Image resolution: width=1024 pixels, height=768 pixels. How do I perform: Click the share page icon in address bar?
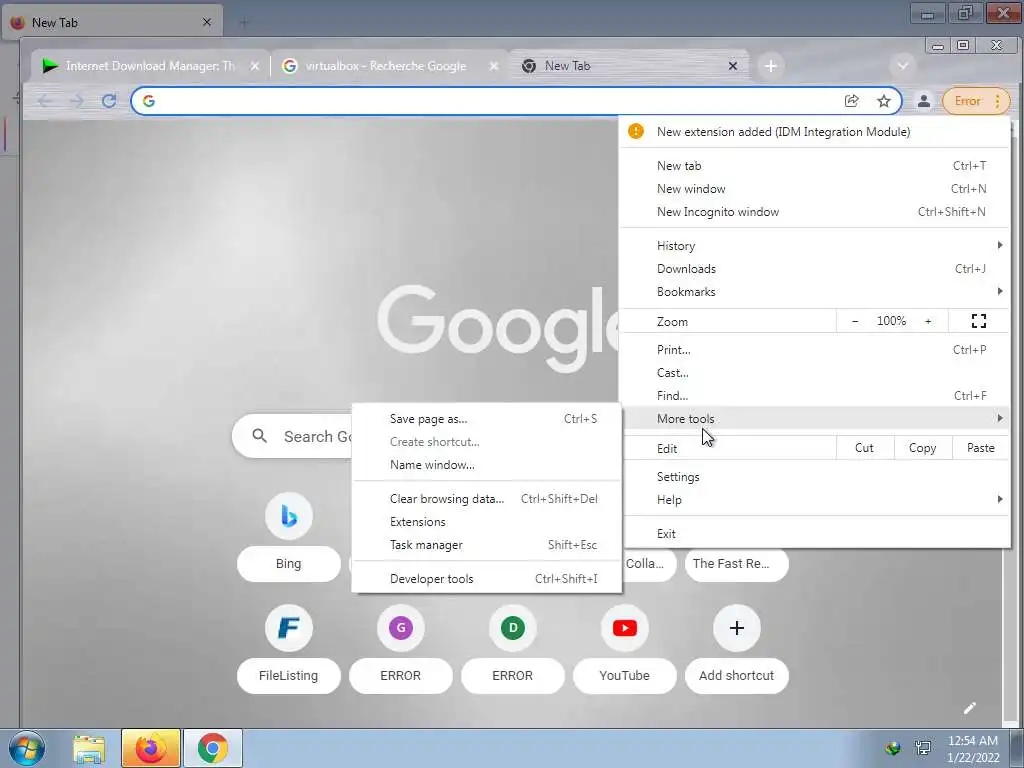click(x=852, y=101)
